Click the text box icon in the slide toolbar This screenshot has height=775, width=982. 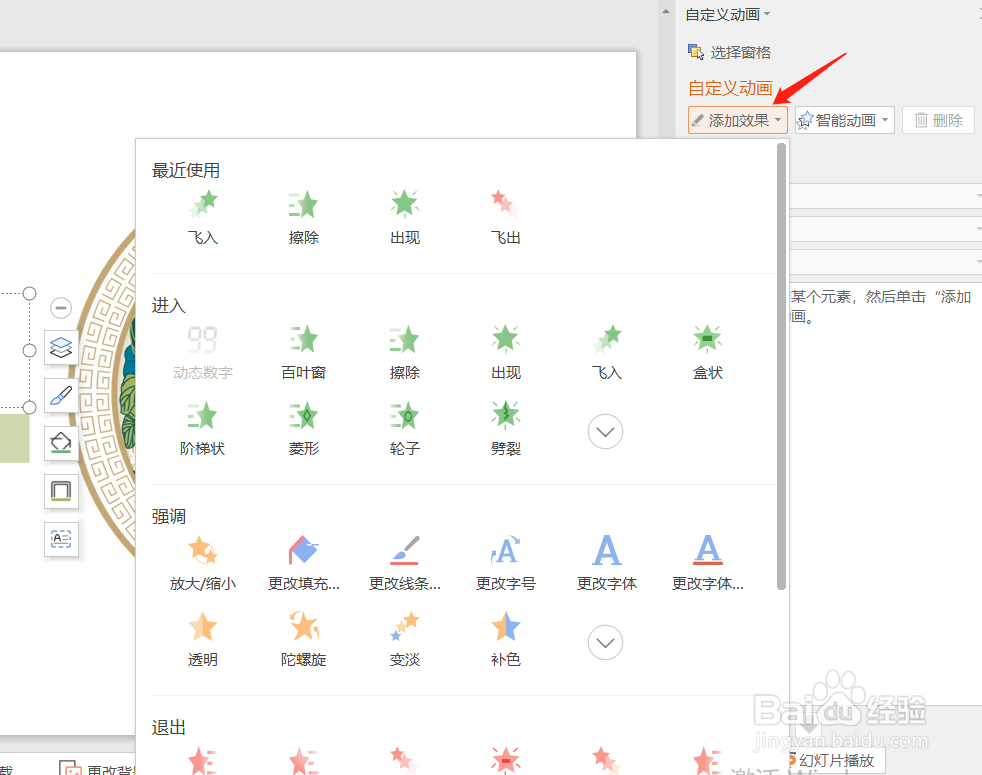pyautogui.click(x=60, y=539)
